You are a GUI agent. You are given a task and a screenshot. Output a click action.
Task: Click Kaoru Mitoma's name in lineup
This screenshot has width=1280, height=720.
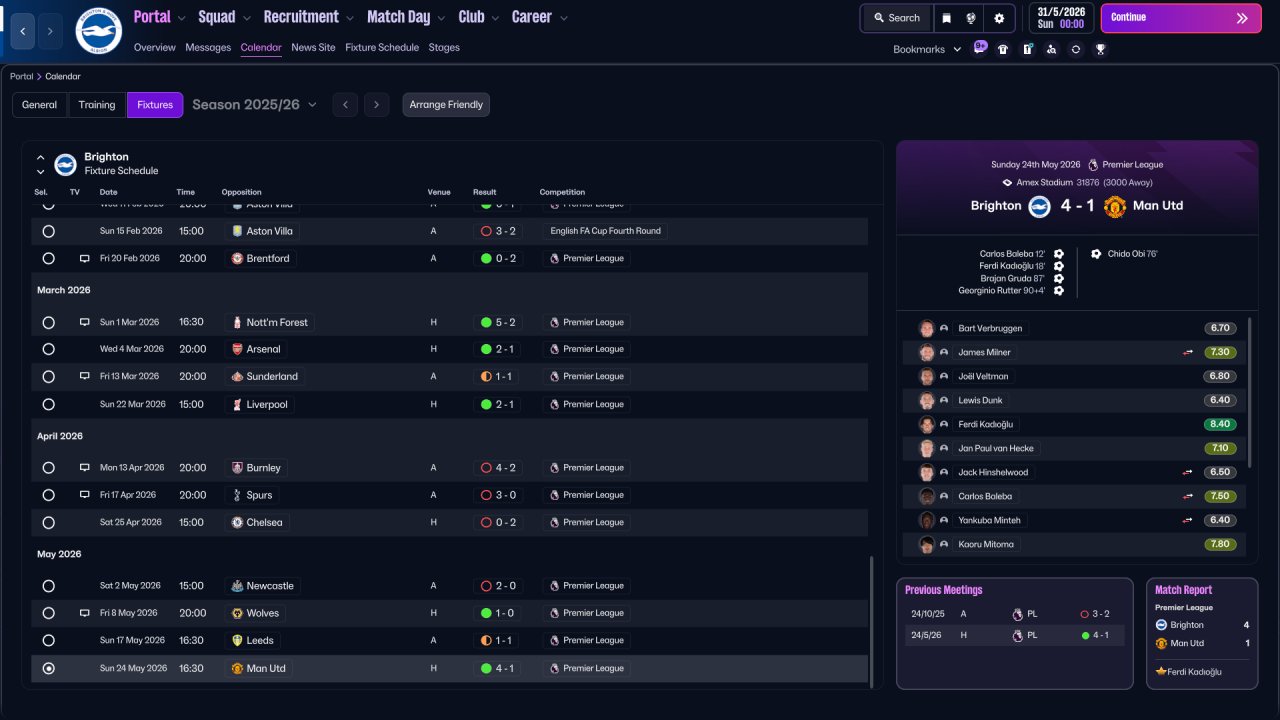click(986, 544)
